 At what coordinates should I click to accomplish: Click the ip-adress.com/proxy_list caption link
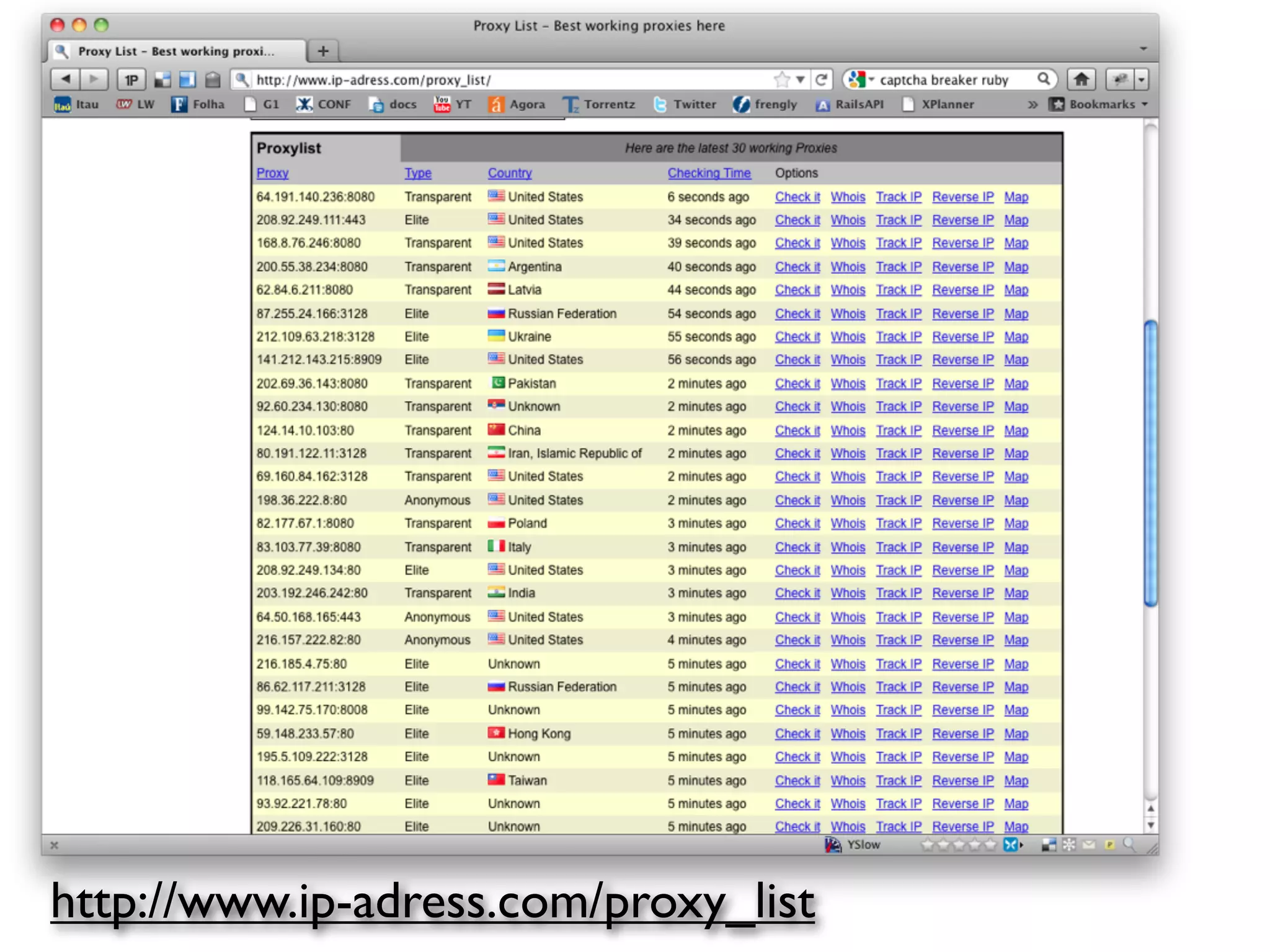pyautogui.click(x=433, y=903)
